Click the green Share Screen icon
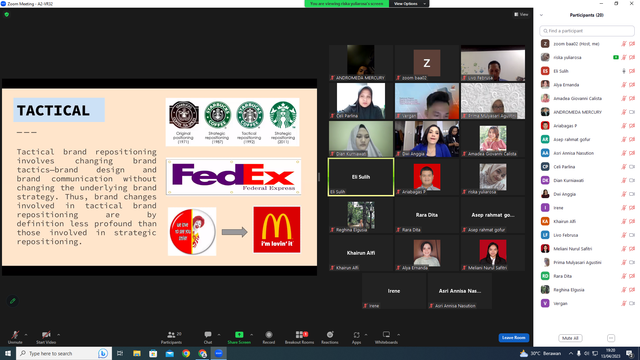Screen dimensions: 640x360 pos(239,335)
